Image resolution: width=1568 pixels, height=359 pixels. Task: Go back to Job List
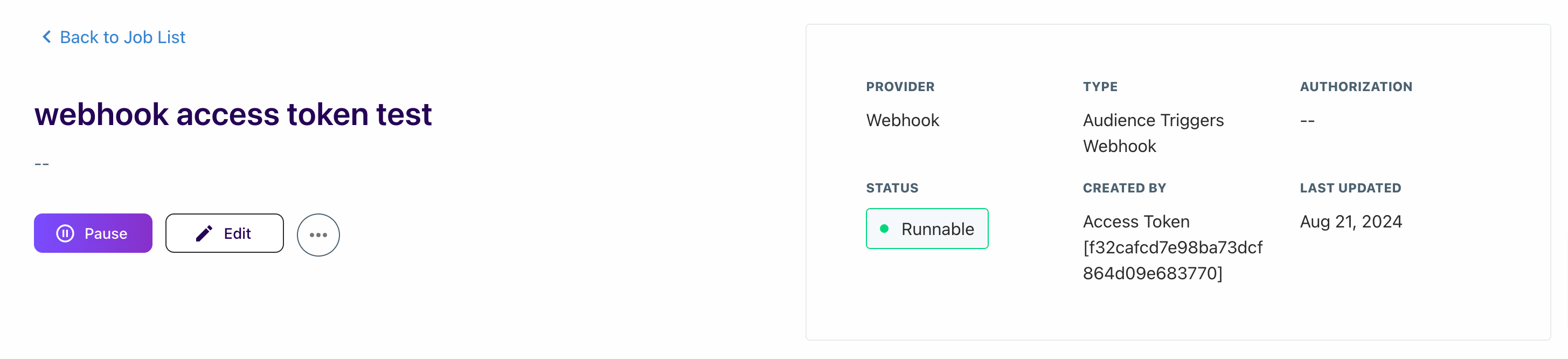(x=113, y=37)
